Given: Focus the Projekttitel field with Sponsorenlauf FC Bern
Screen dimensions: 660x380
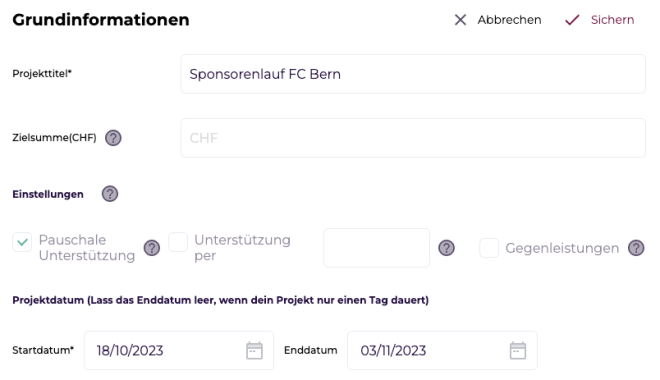Looking at the screenshot, I should [x=413, y=74].
